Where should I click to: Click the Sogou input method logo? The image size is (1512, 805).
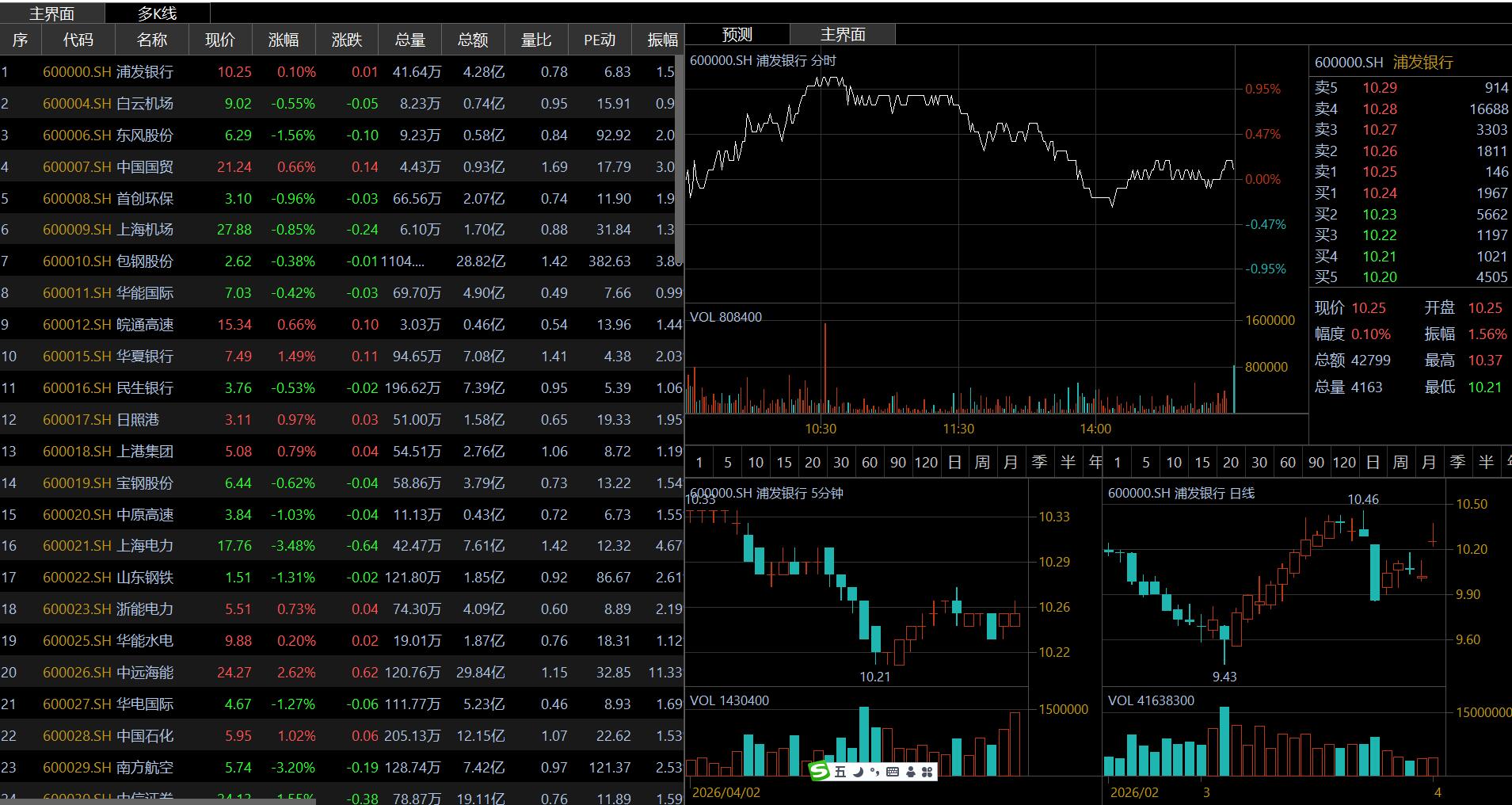pyautogui.click(x=819, y=771)
